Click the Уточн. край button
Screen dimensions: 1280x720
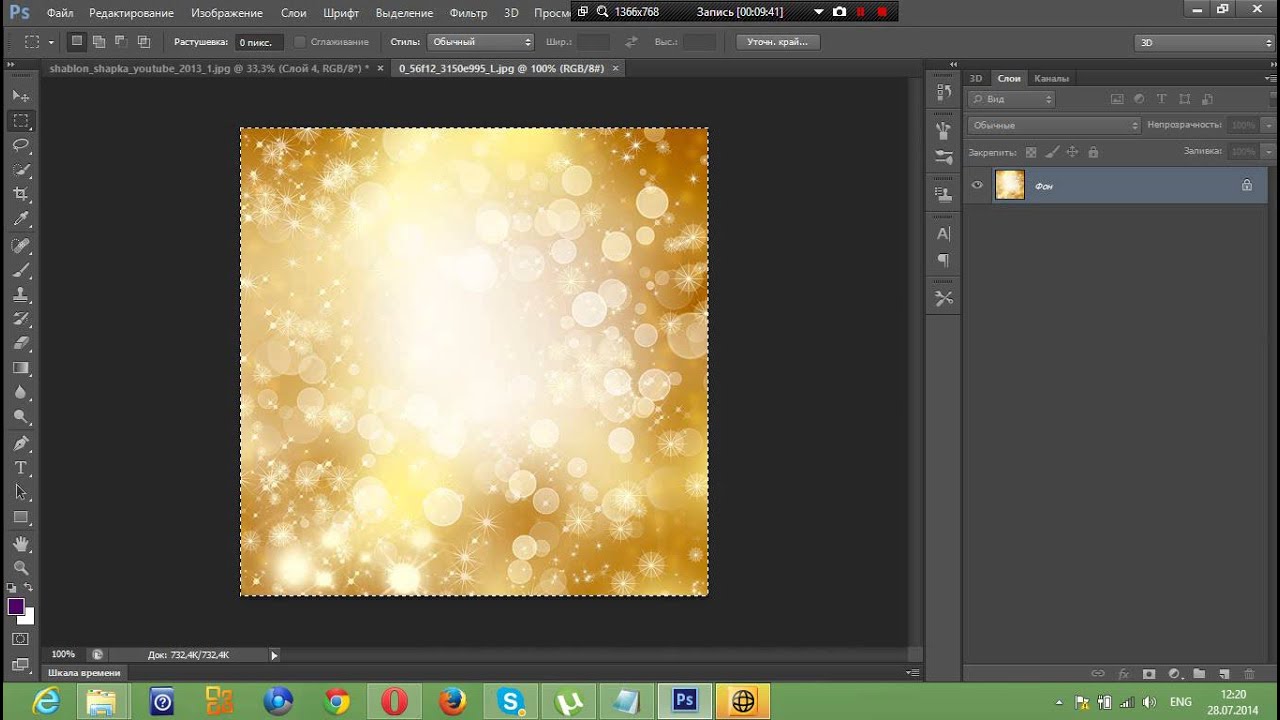pyautogui.click(x=778, y=42)
